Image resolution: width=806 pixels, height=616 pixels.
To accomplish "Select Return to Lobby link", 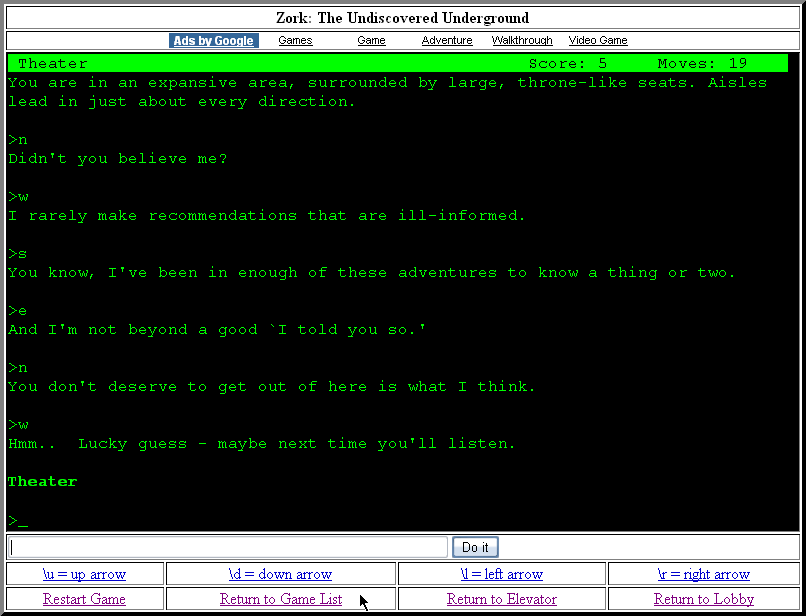I will point(704,599).
